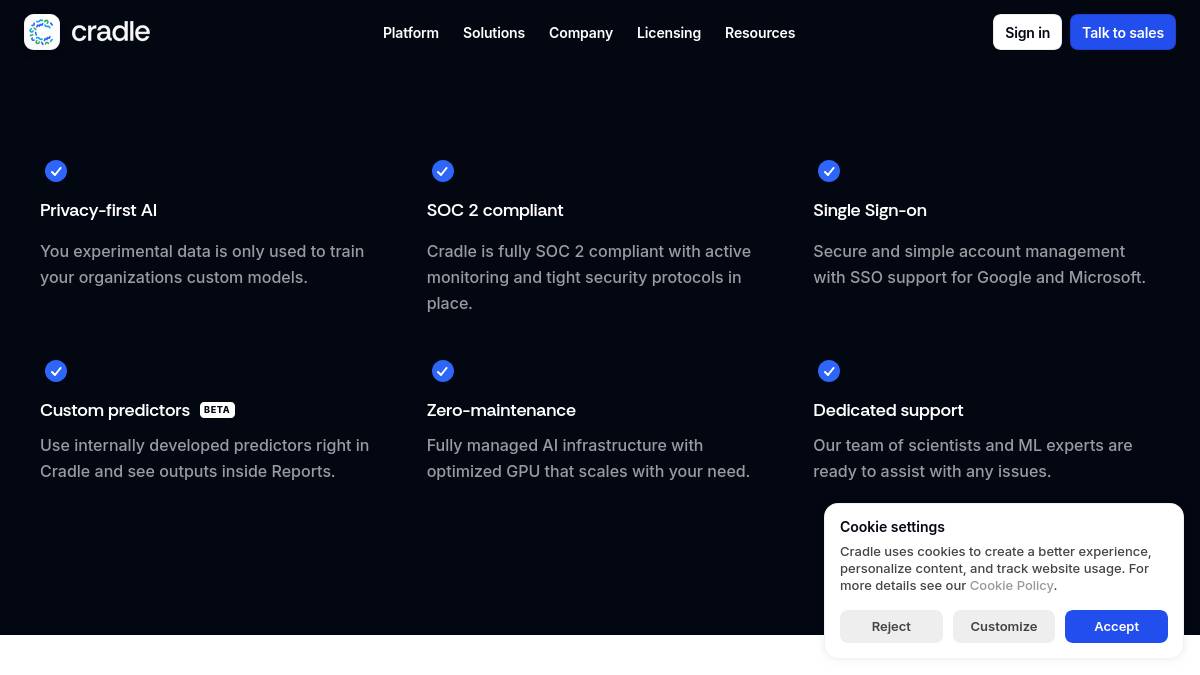Click the Talk to sales button
Viewport: 1200px width, 675px height.
pos(1122,33)
